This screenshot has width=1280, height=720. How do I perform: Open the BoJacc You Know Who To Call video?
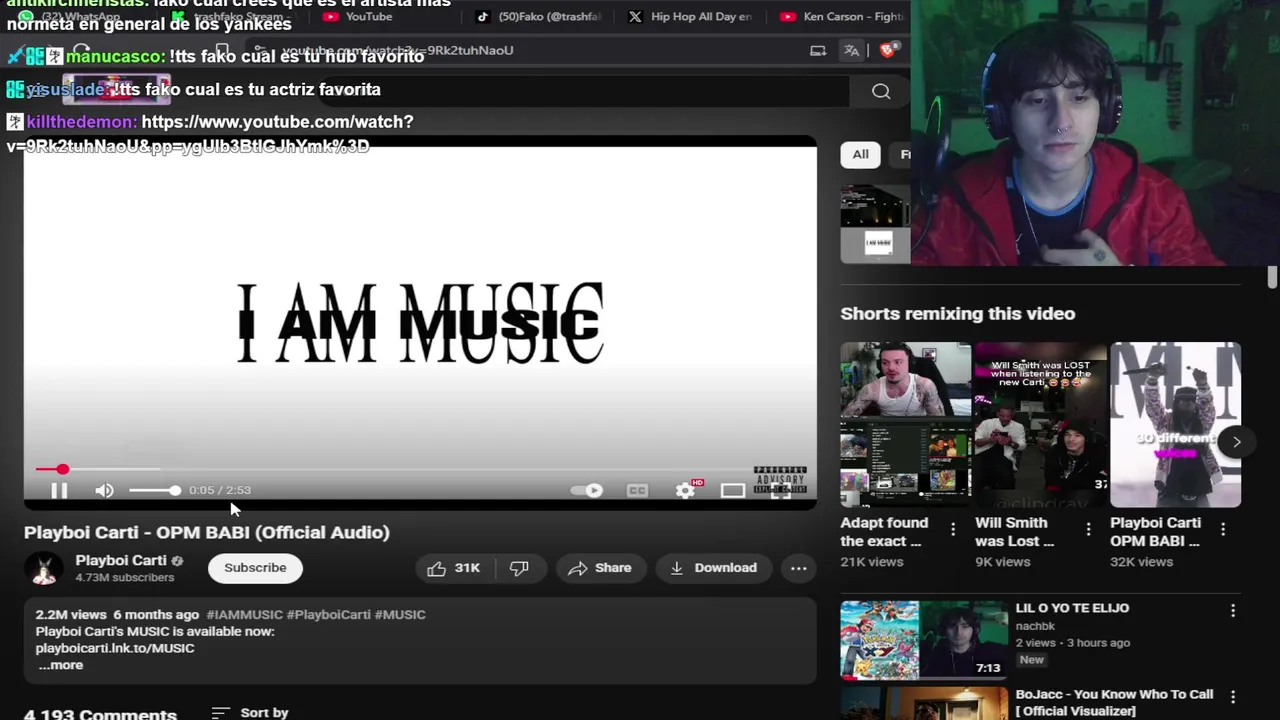tap(924, 704)
